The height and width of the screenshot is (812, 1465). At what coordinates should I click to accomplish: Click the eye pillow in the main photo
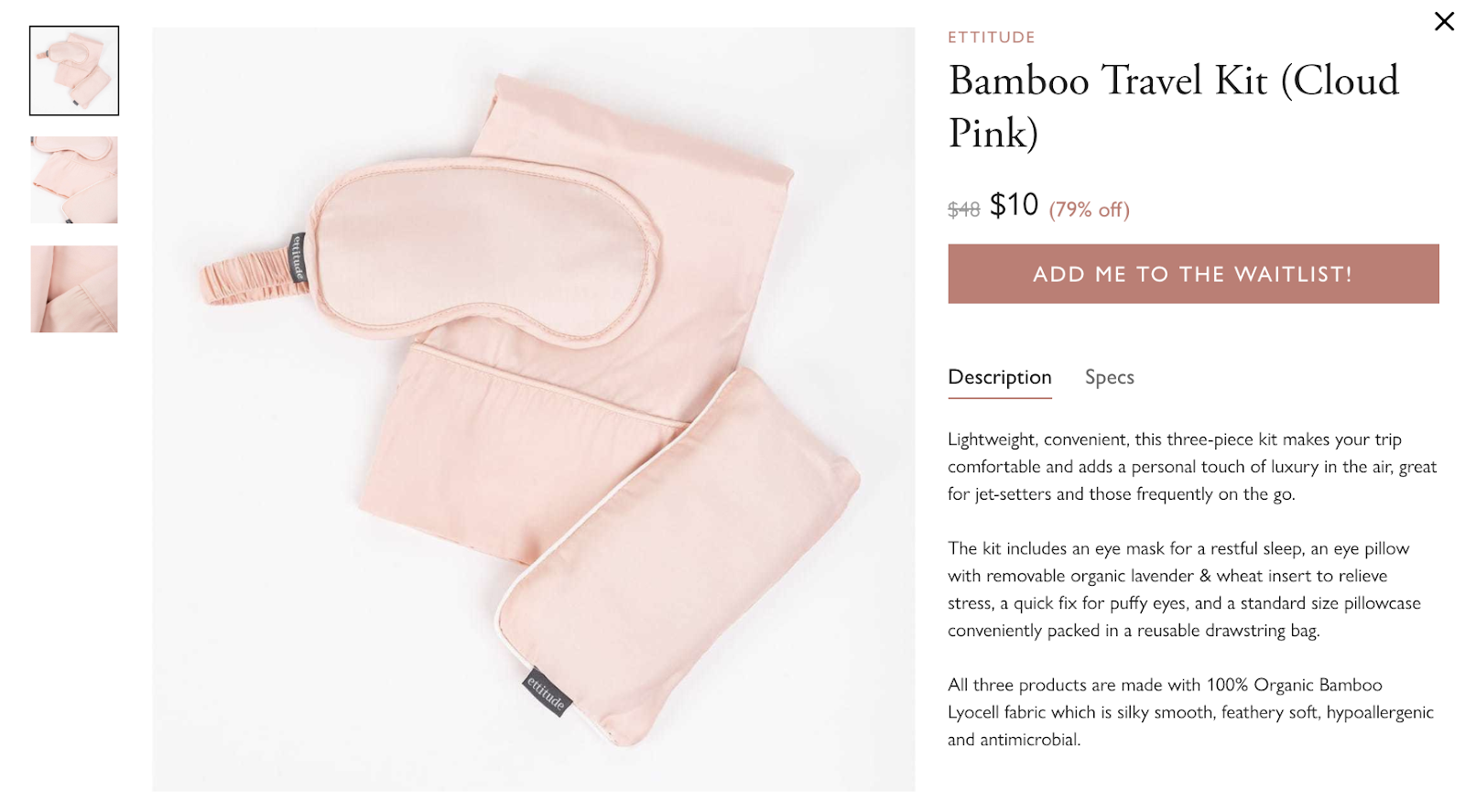click(678, 558)
